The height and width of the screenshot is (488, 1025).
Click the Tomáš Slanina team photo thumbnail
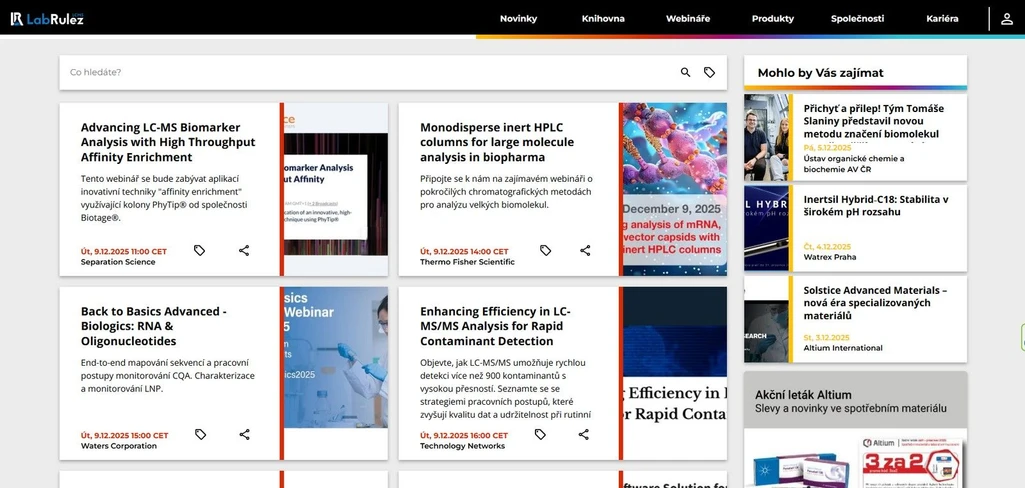(766, 137)
